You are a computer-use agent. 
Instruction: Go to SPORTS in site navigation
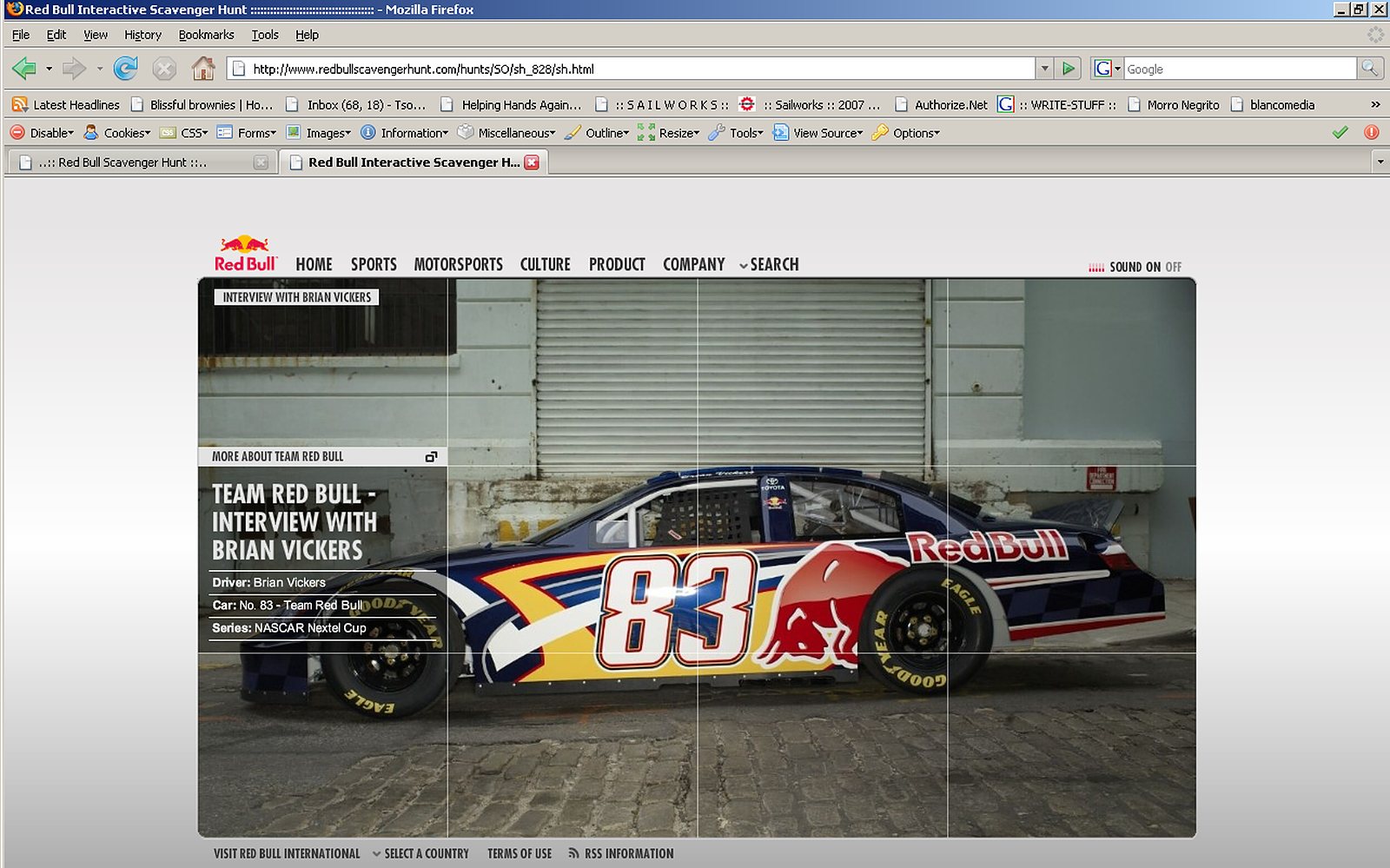(x=374, y=264)
